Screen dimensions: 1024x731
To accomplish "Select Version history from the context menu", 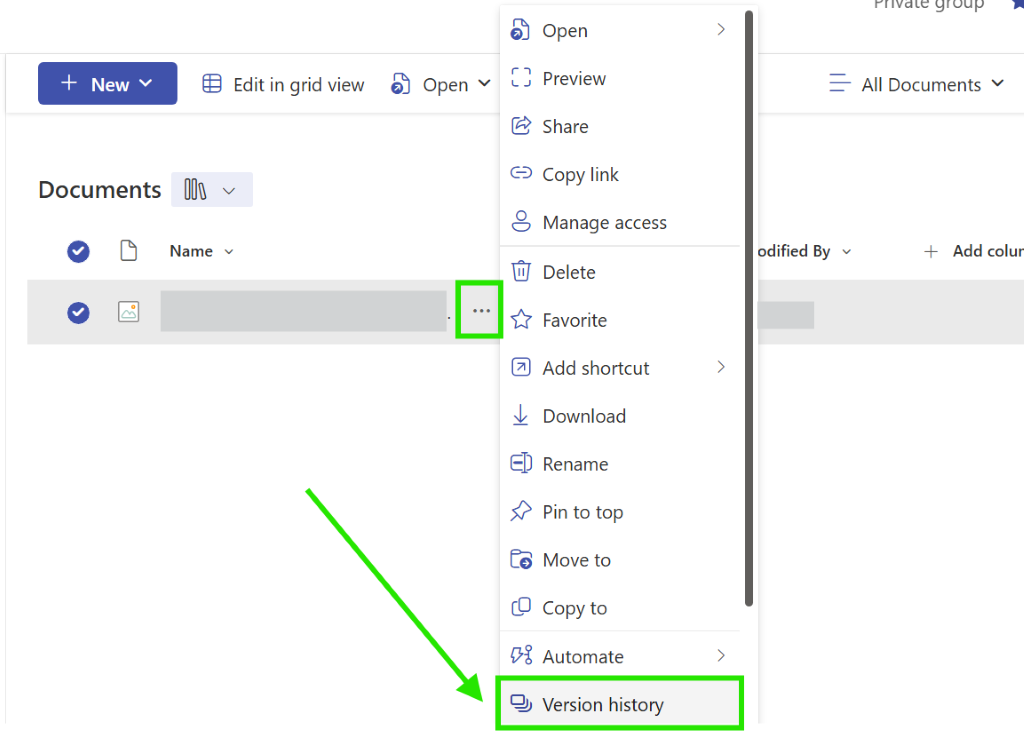I will pyautogui.click(x=620, y=704).
